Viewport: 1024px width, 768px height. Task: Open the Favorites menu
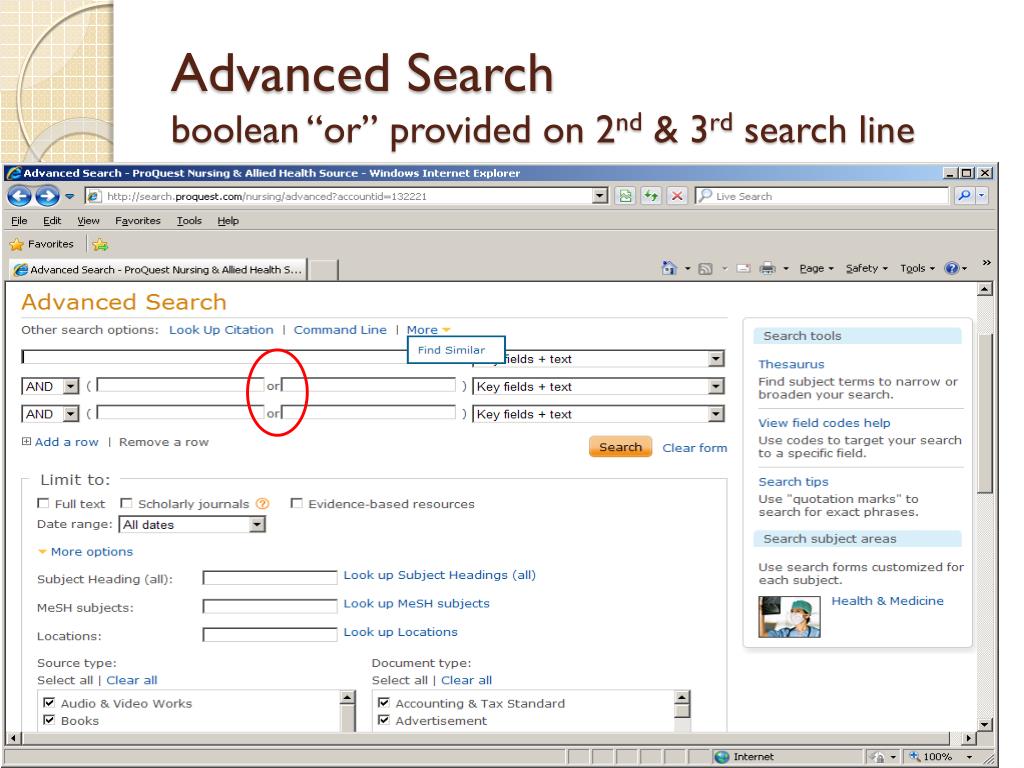[x=138, y=221]
